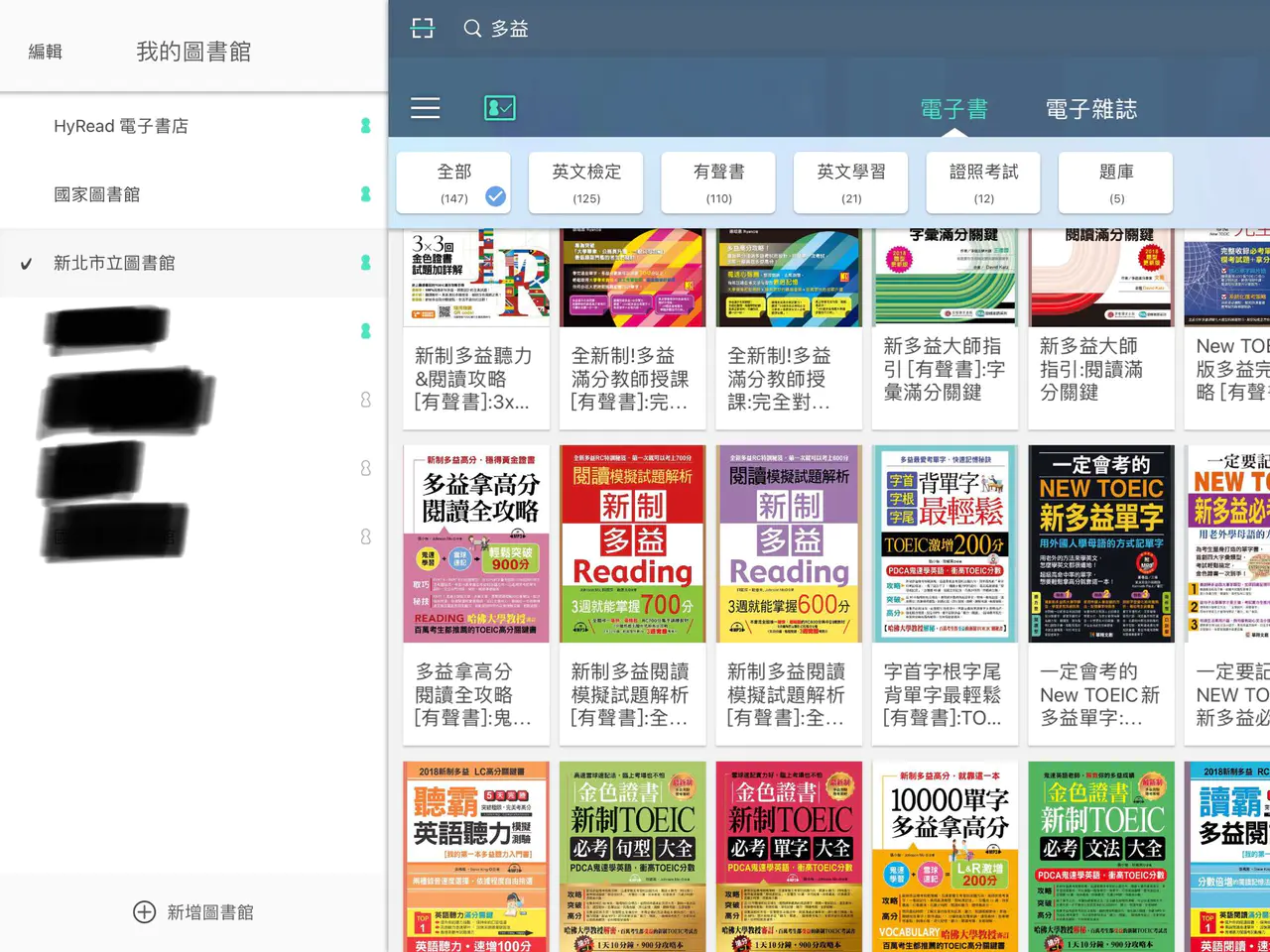The height and width of the screenshot is (952, 1270).
Task: Open the borrowed books checklist icon
Action: coord(499,107)
